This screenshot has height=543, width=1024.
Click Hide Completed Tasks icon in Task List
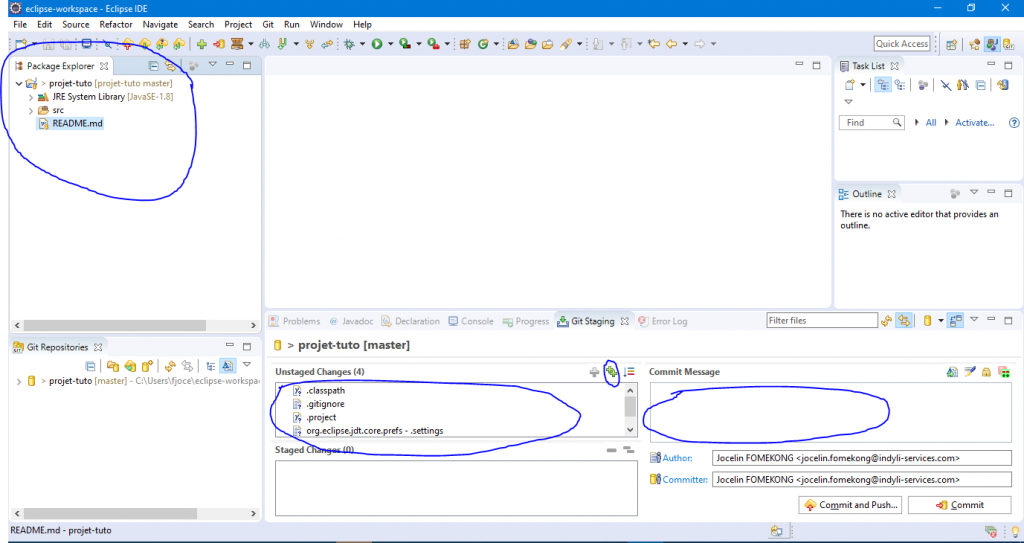coord(946,84)
